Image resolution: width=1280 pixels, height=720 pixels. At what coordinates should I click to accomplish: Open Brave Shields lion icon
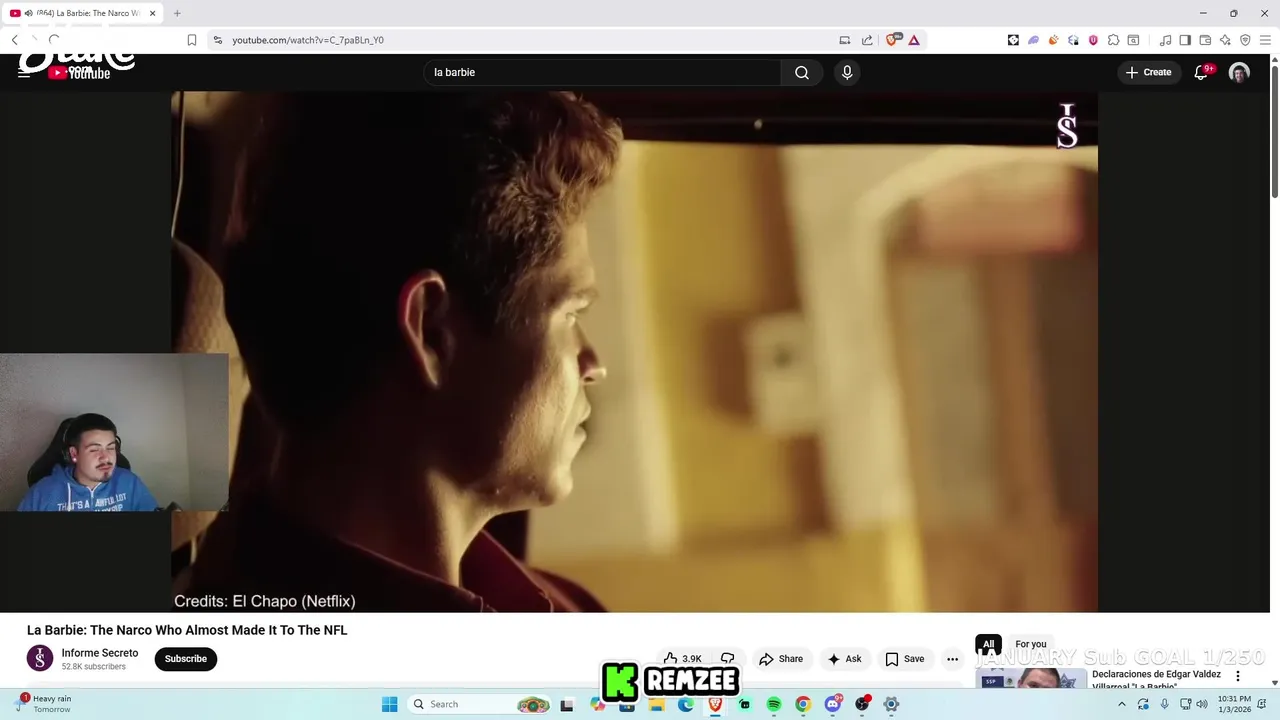click(893, 40)
